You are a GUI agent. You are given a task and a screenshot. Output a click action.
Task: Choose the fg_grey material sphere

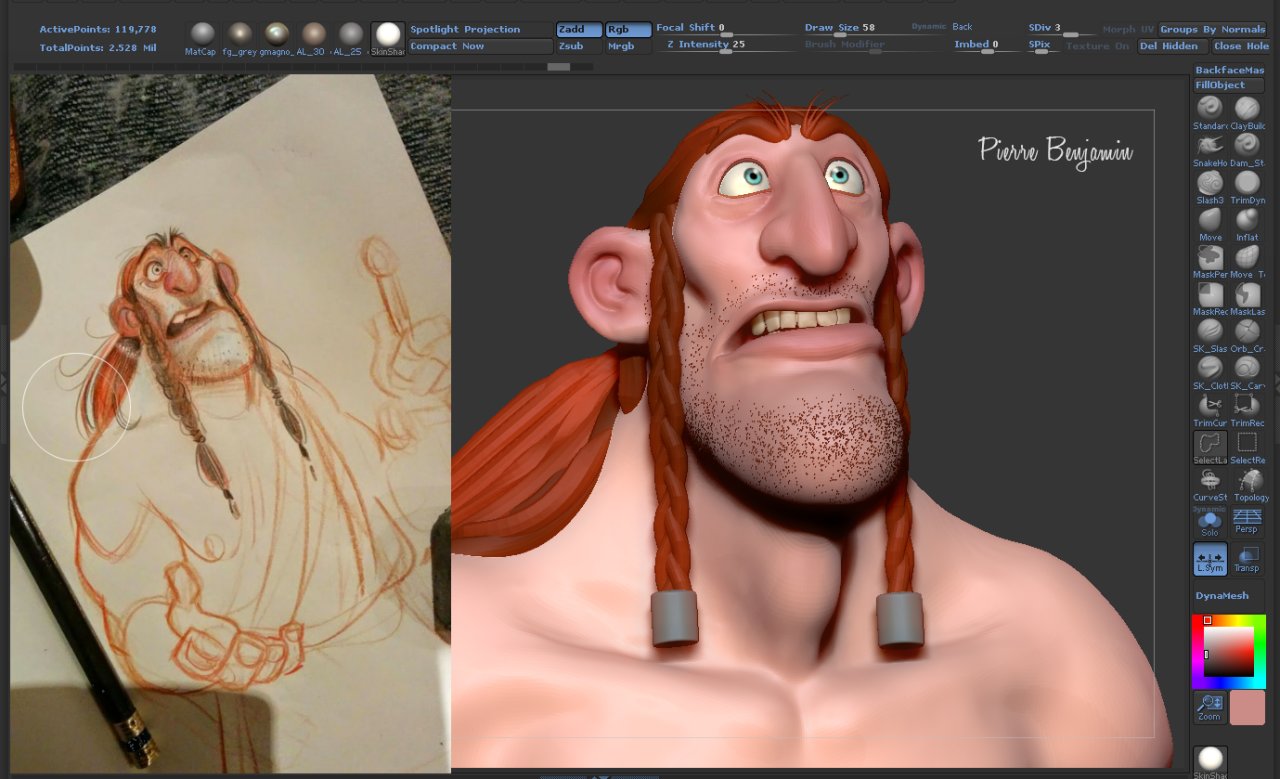pos(239,38)
